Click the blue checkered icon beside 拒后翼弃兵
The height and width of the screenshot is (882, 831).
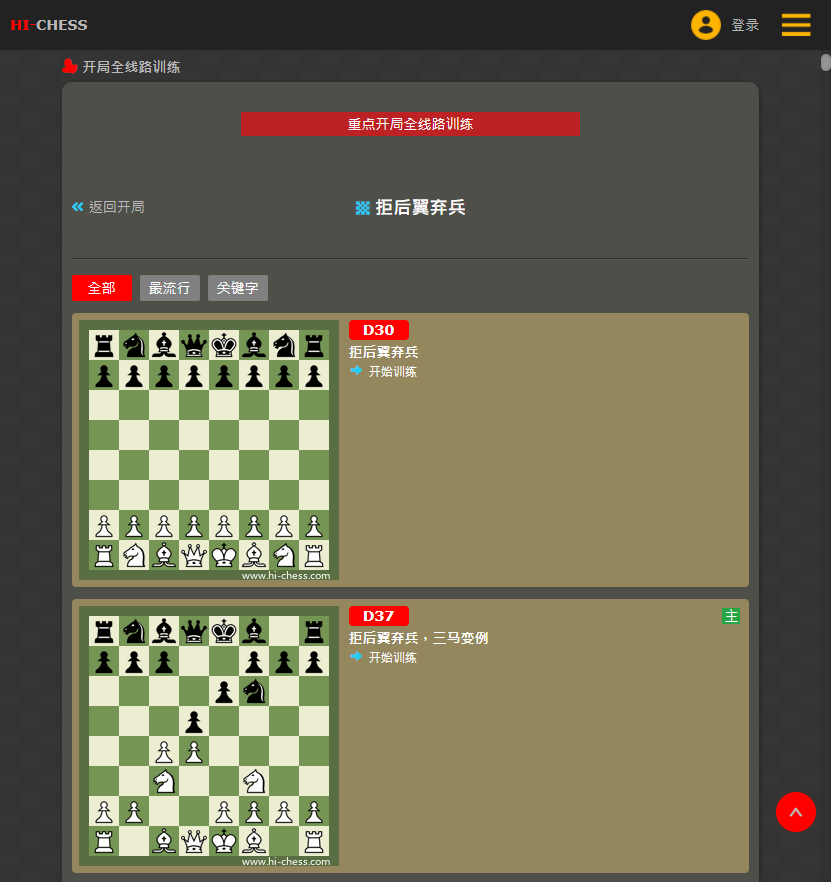(363, 208)
